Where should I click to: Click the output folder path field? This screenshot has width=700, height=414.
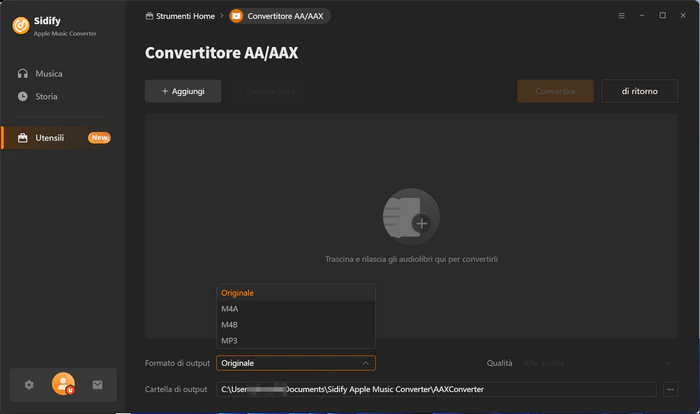(x=436, y=389)
